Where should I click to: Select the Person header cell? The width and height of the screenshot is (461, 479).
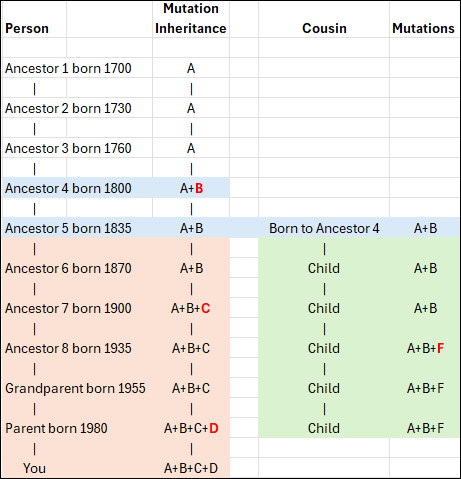[x=34, y=19]
